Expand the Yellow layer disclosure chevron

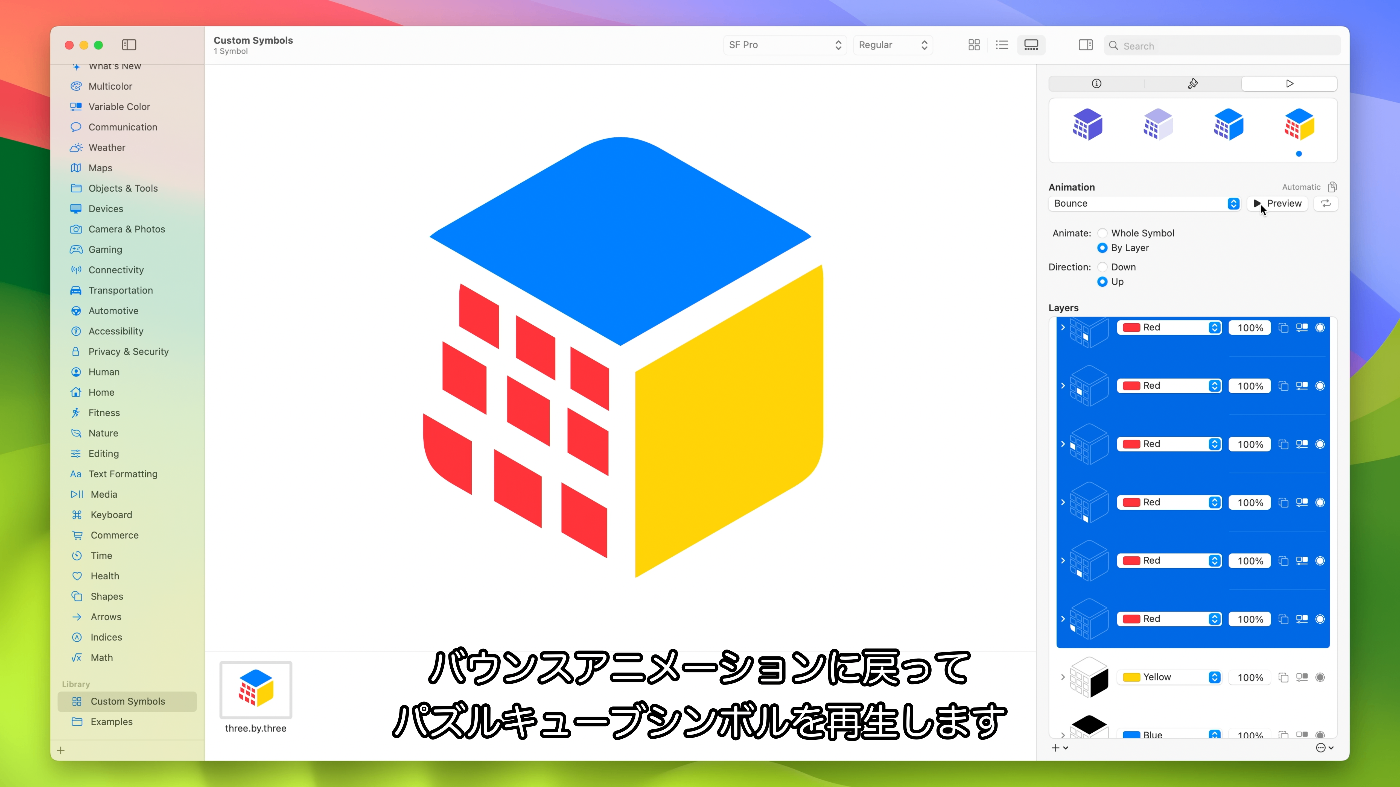(x=1062, y=677)
